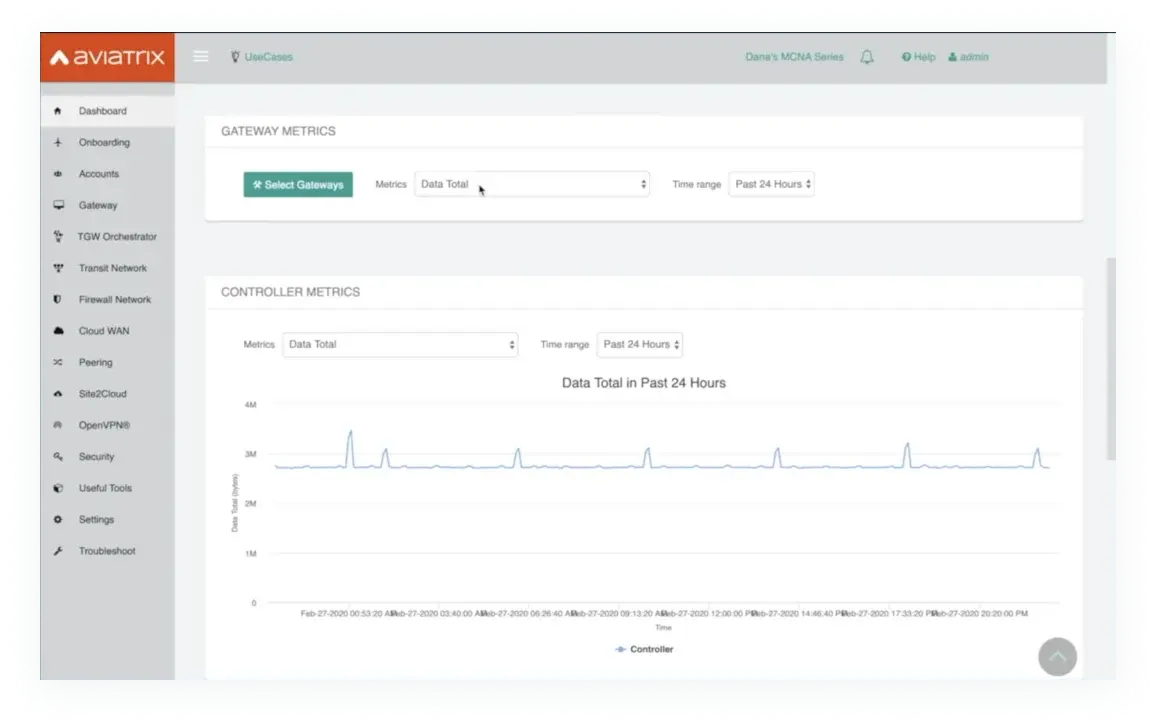1156x728 pixels.
Task: Toggle the hamburger sidebar menu icon
Action: (x=201, y=56)
